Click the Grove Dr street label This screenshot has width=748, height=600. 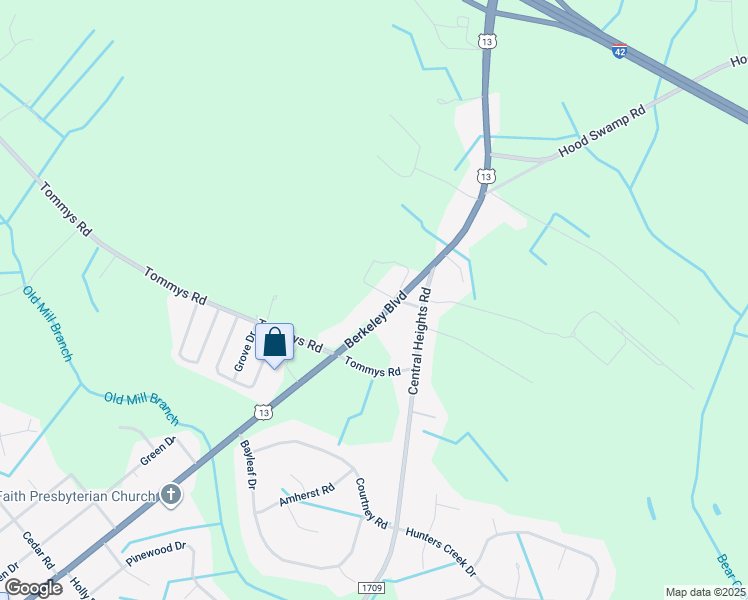tap(244, 352)
